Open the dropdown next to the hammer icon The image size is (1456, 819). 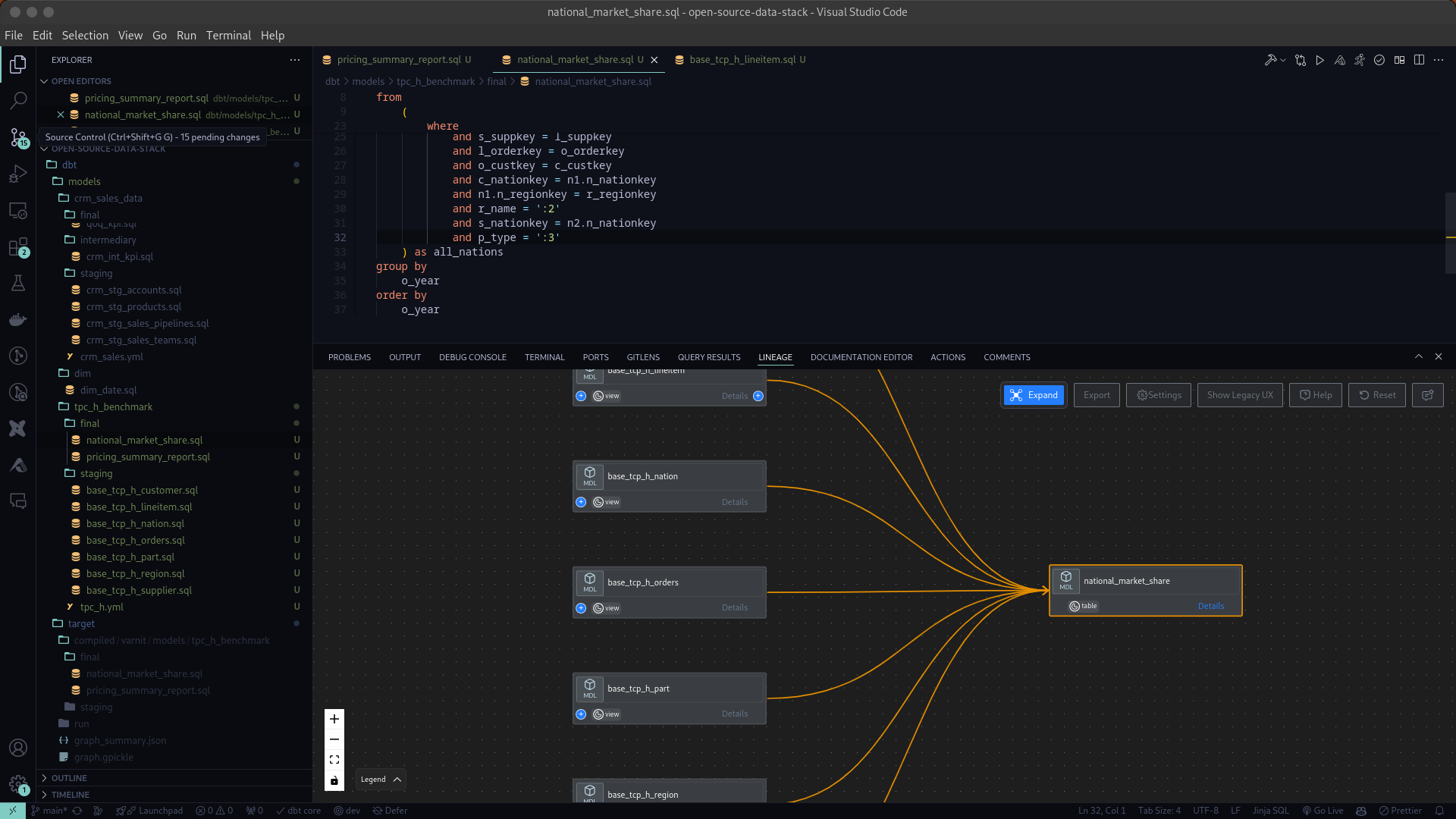[x=1282, y=60]
